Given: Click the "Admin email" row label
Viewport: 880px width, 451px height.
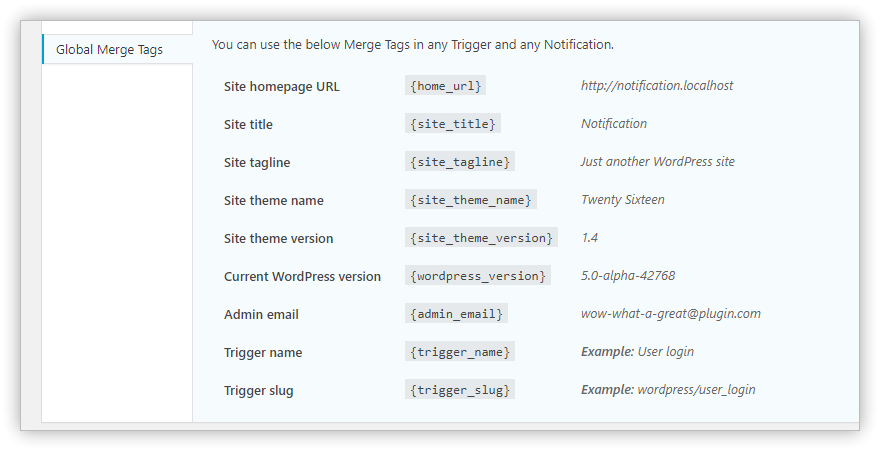Looking at the screenshot, I should coord(261,315).
